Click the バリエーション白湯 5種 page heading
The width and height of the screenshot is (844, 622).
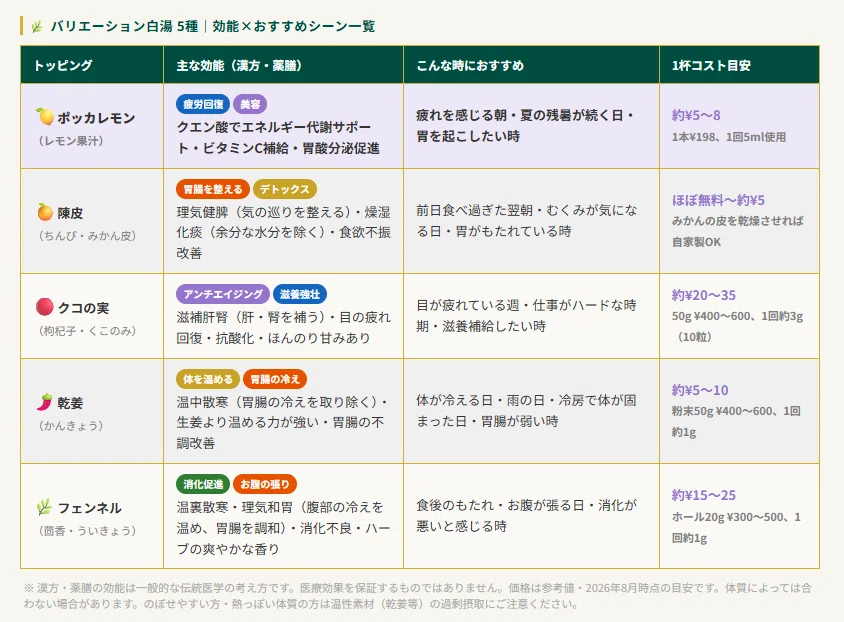(213, 26)
